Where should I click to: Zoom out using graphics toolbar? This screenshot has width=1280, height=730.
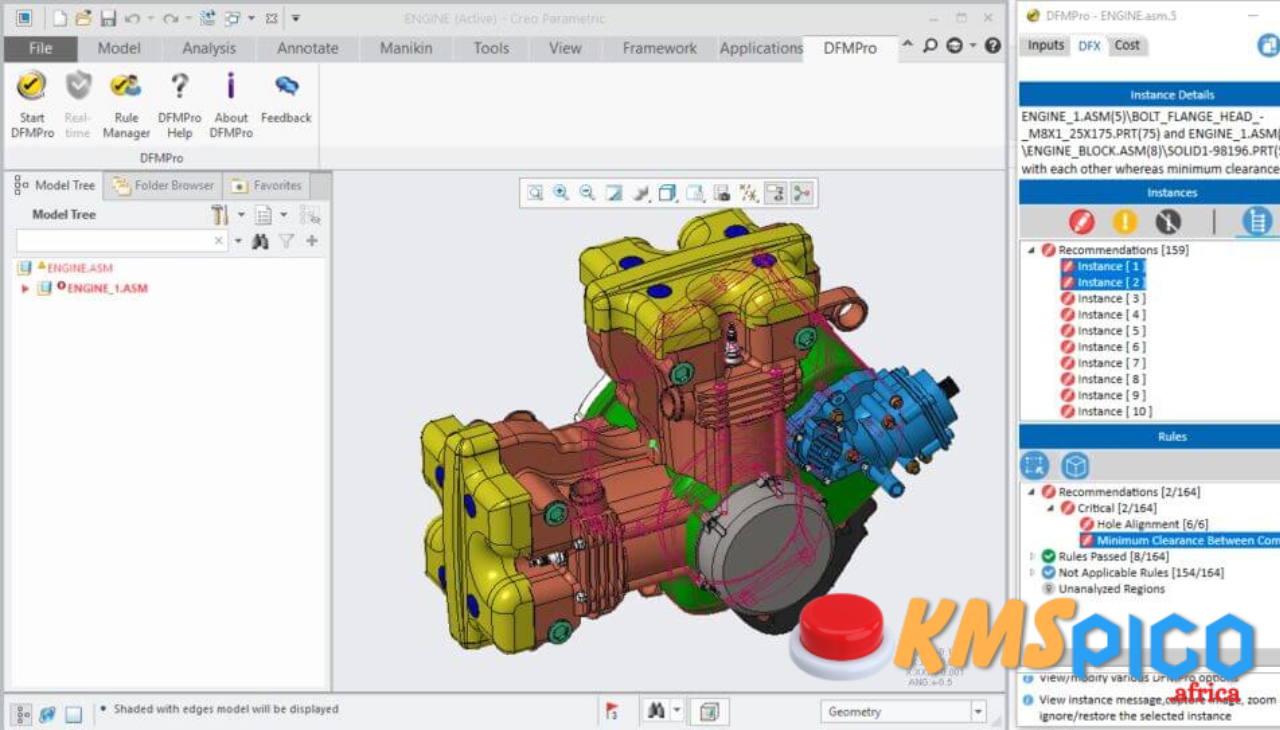587,193
